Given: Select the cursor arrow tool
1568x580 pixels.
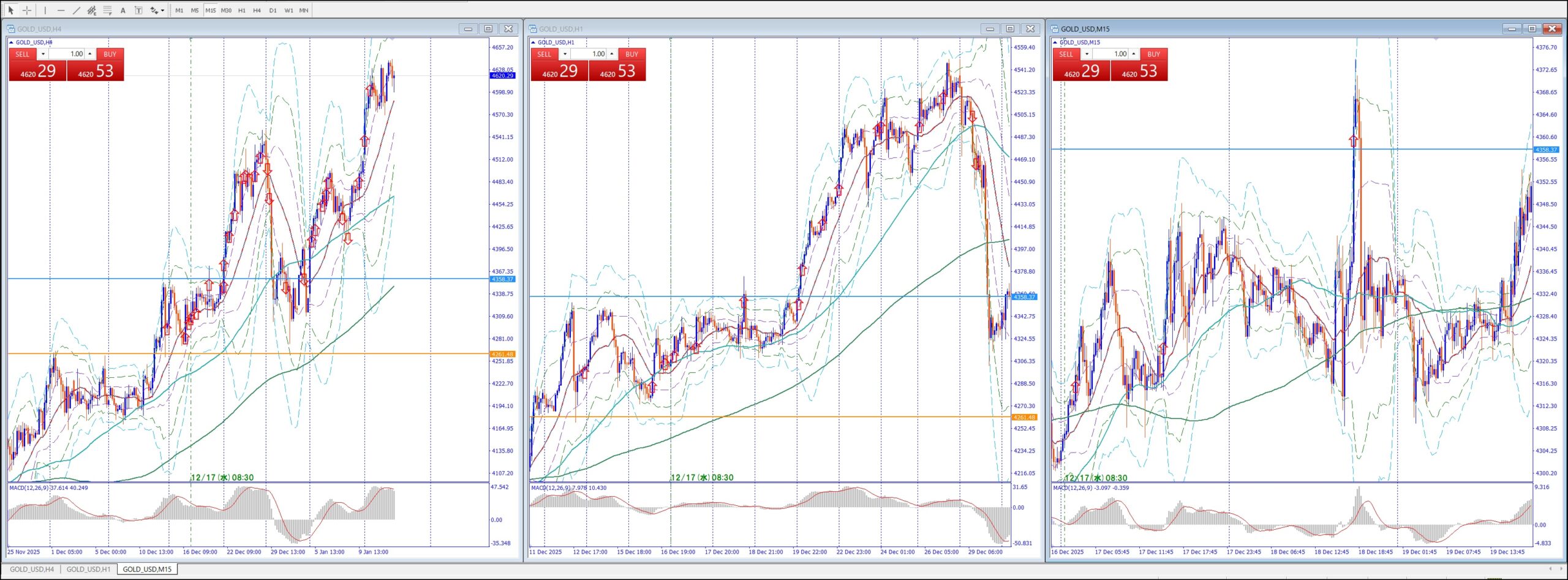Looking at the screenshot, I should (x=10, y=10).
